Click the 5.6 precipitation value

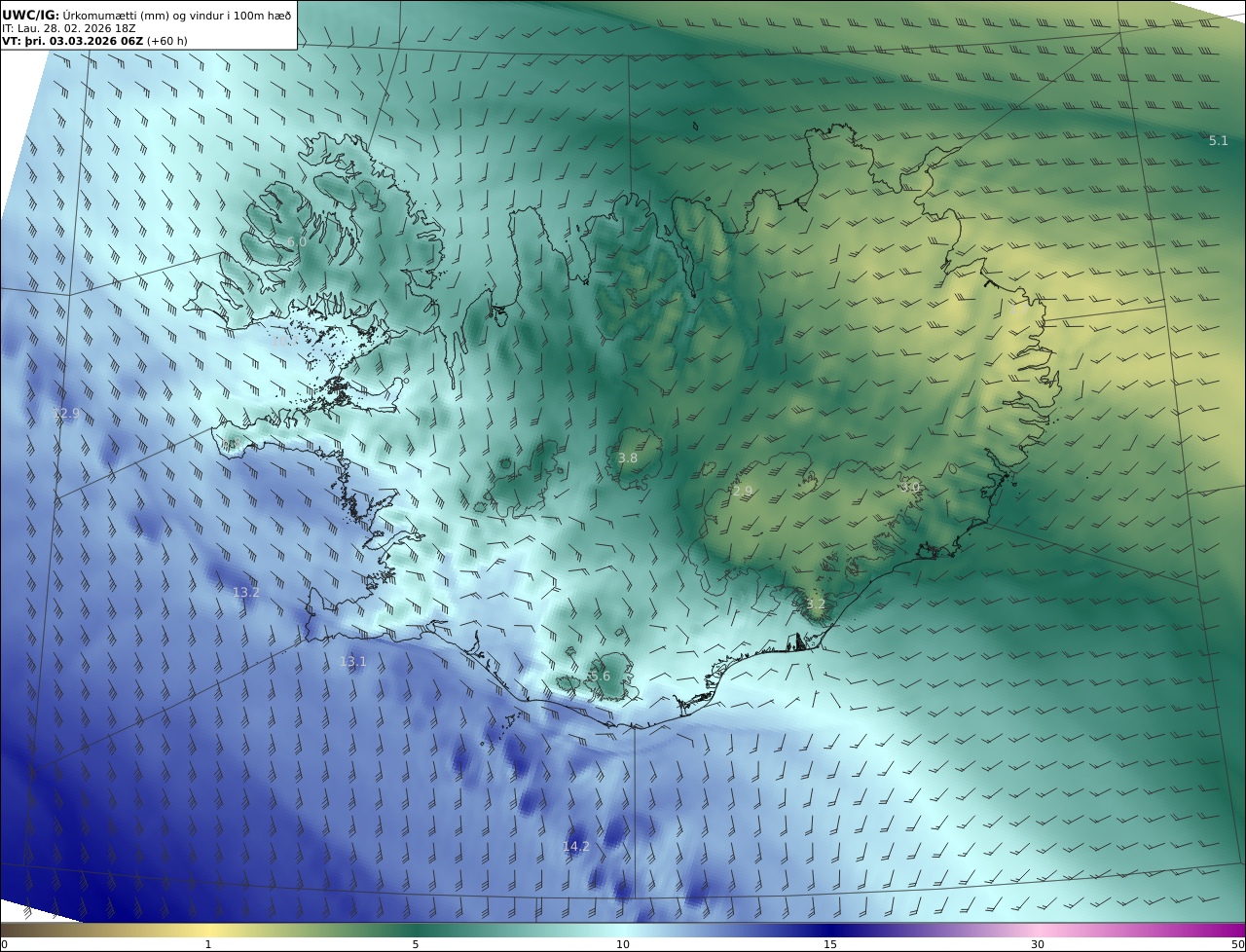click(601, 677)
